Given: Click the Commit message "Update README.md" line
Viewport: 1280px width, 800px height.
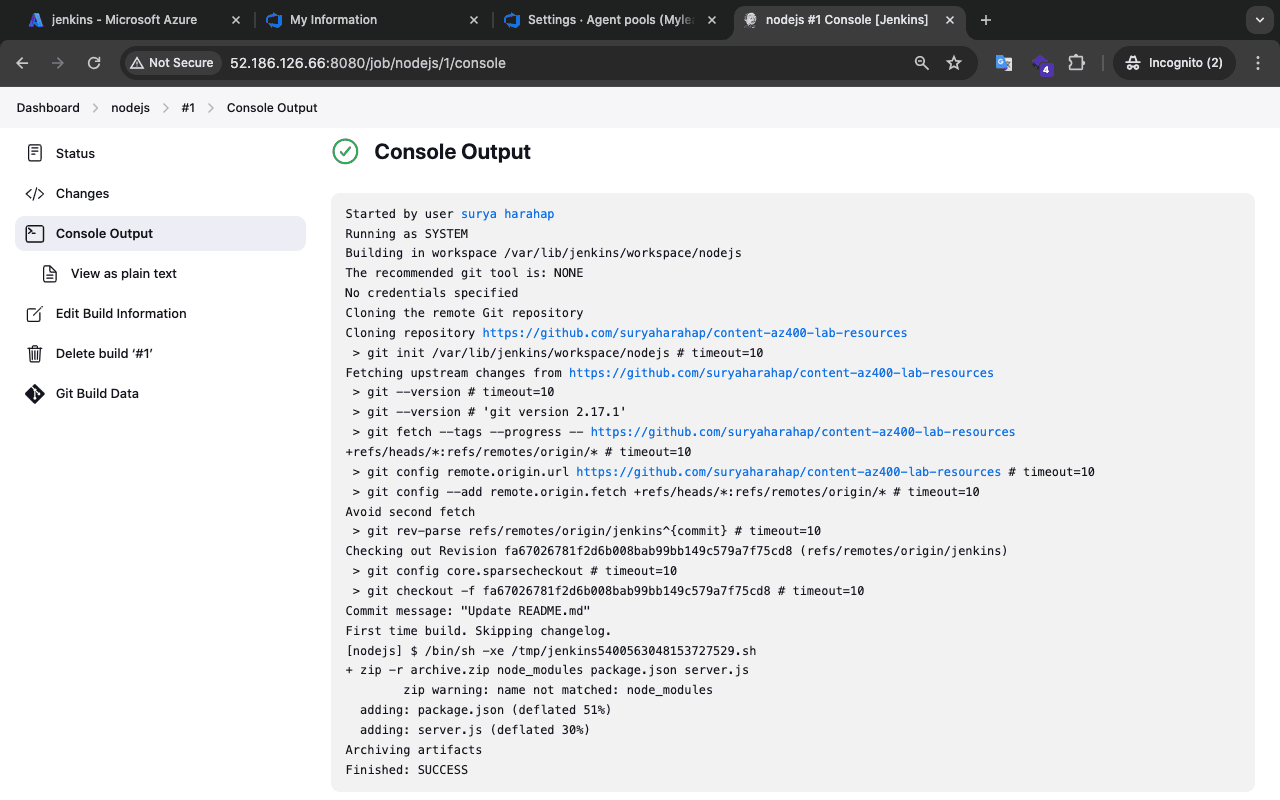Looking at the screenshot, I should point(468,610).
